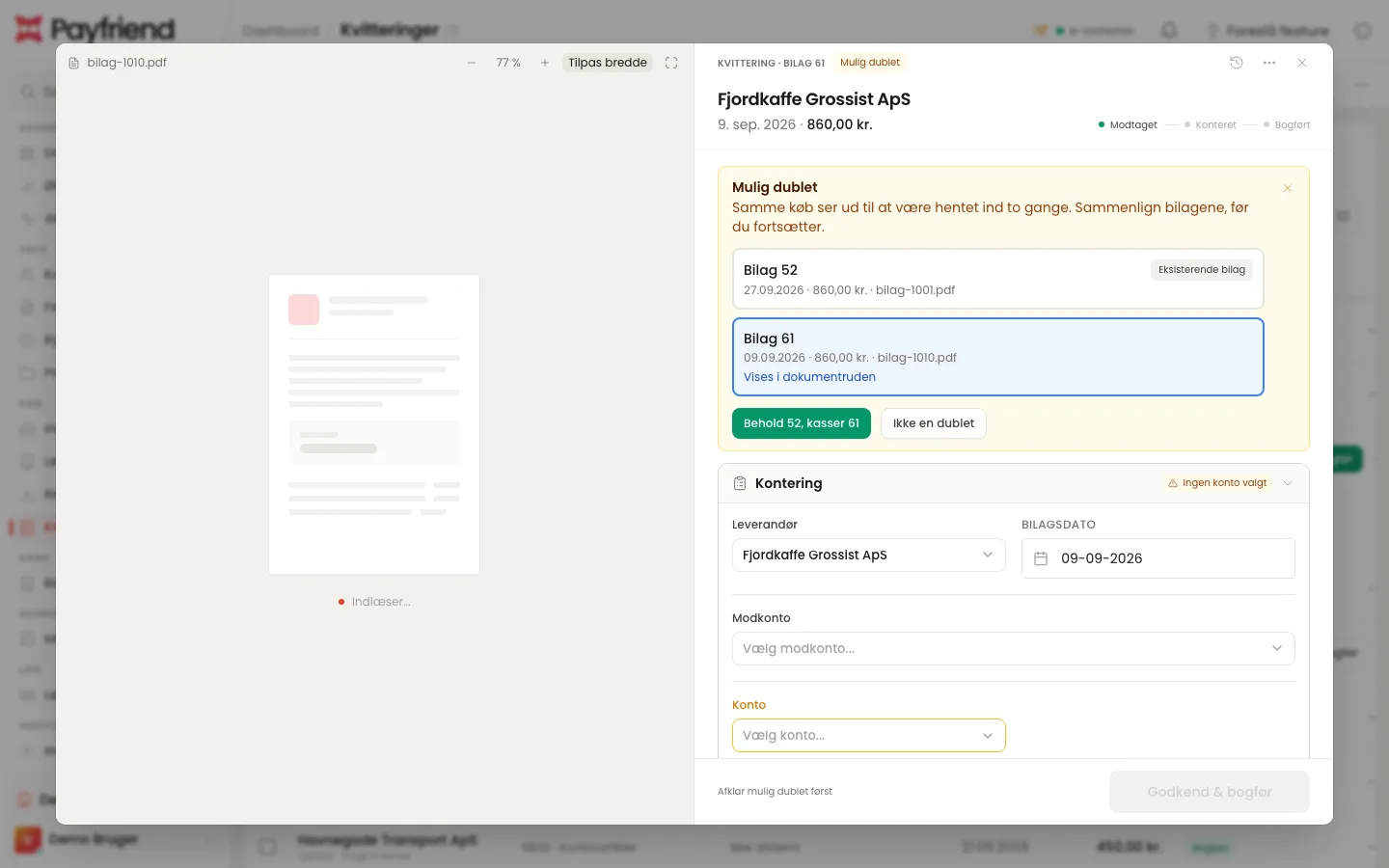This screenshot has width=1389, height=868.
Task: Click the Bilagsdato date field
Action: (1158, 558)
